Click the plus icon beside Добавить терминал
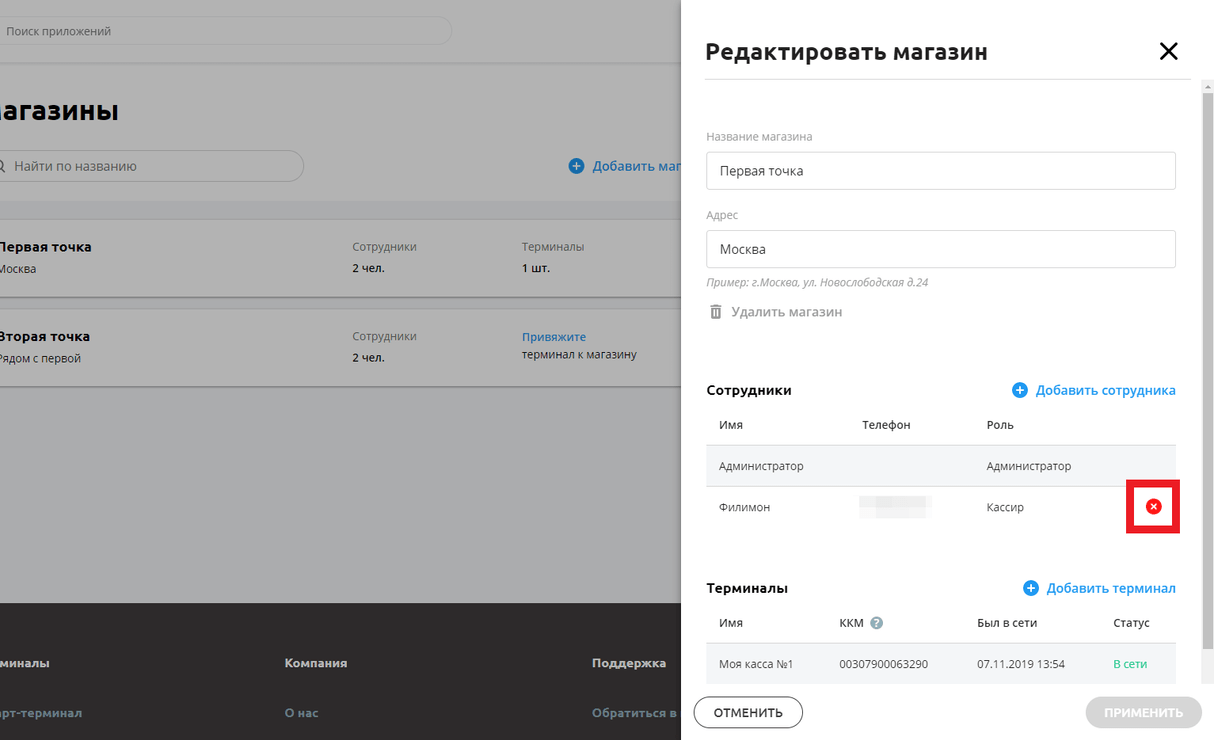The image size is (1214, 740). tap(1031, 588)
